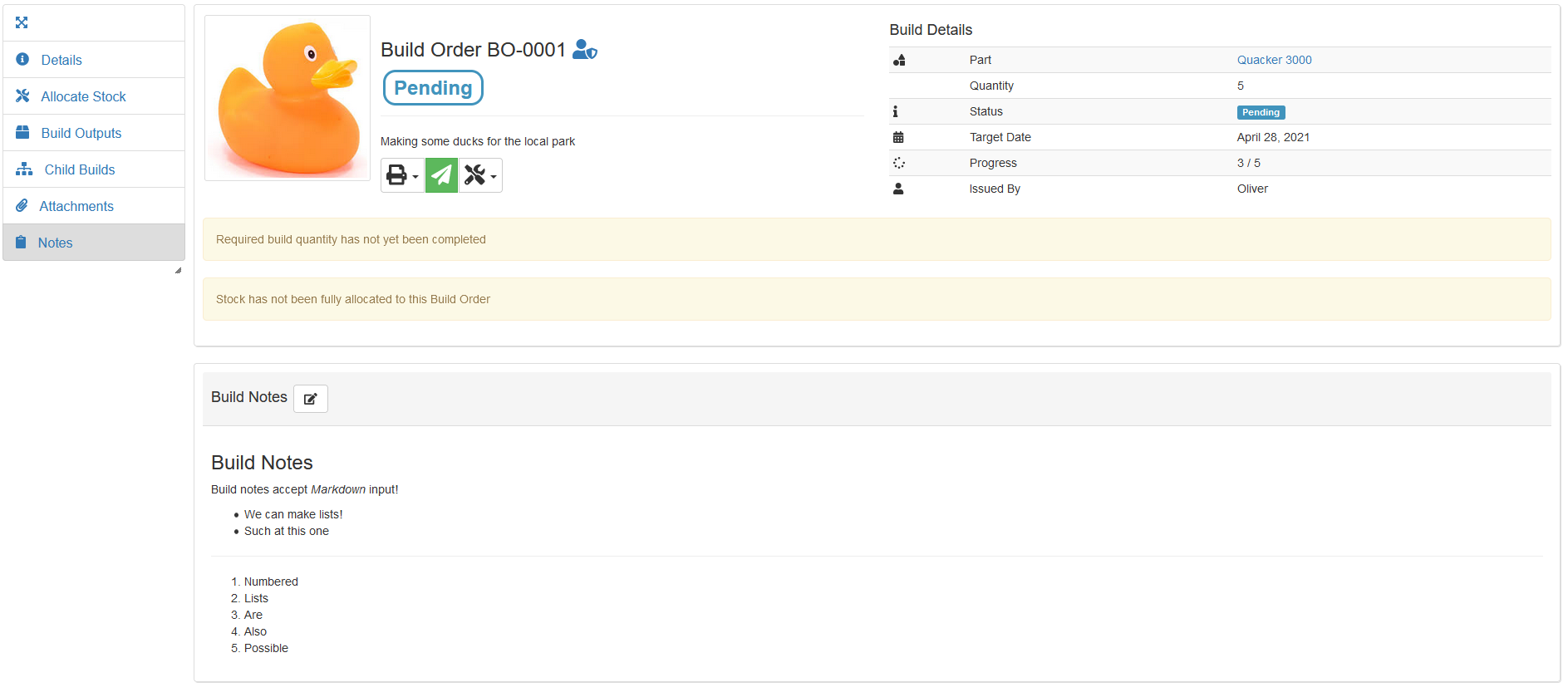Click the progress spinner icon

pos(898,163)
